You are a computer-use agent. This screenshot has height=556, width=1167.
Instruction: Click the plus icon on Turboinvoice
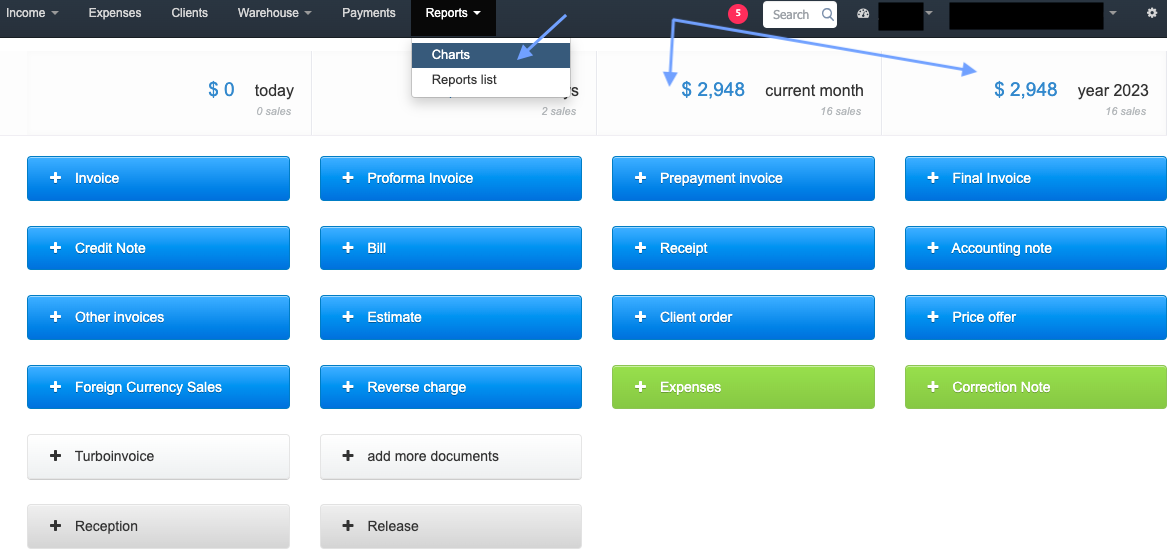coord(55,456)
